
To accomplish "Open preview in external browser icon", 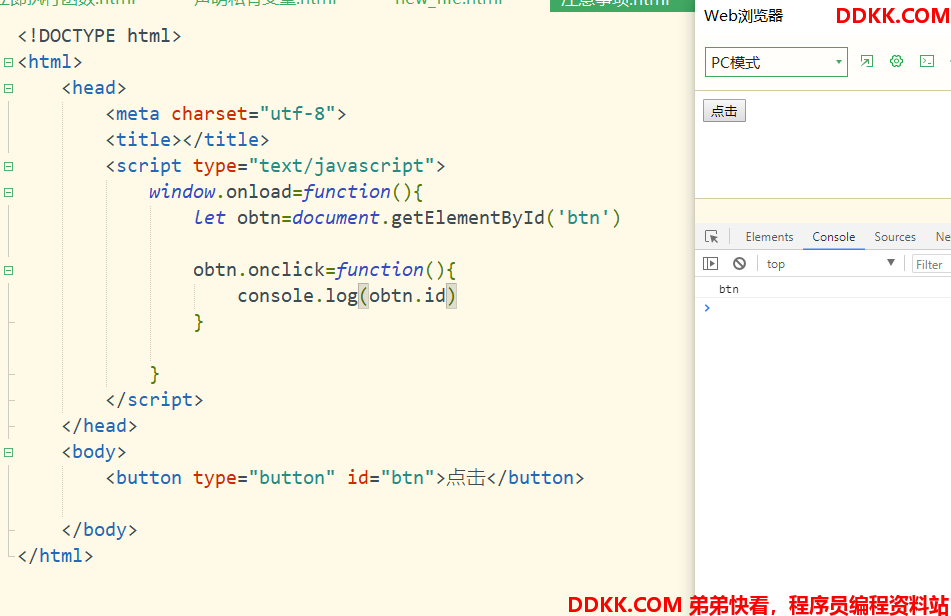I will tap(867, 61).
